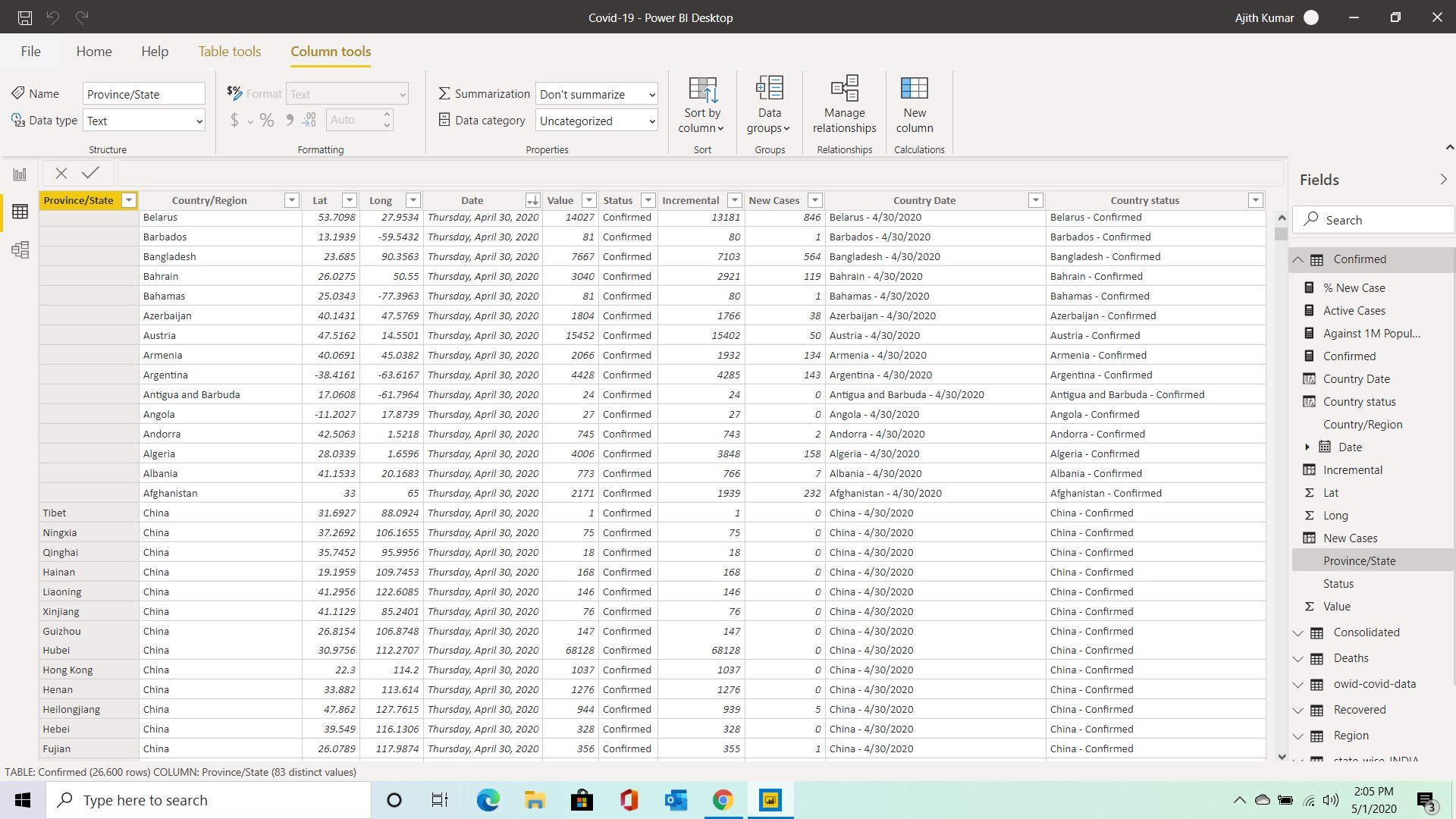Open Date column sort filter arrow
This screenshot has width=1456, height=819.
pyautogui.click(x=533, y=200)
